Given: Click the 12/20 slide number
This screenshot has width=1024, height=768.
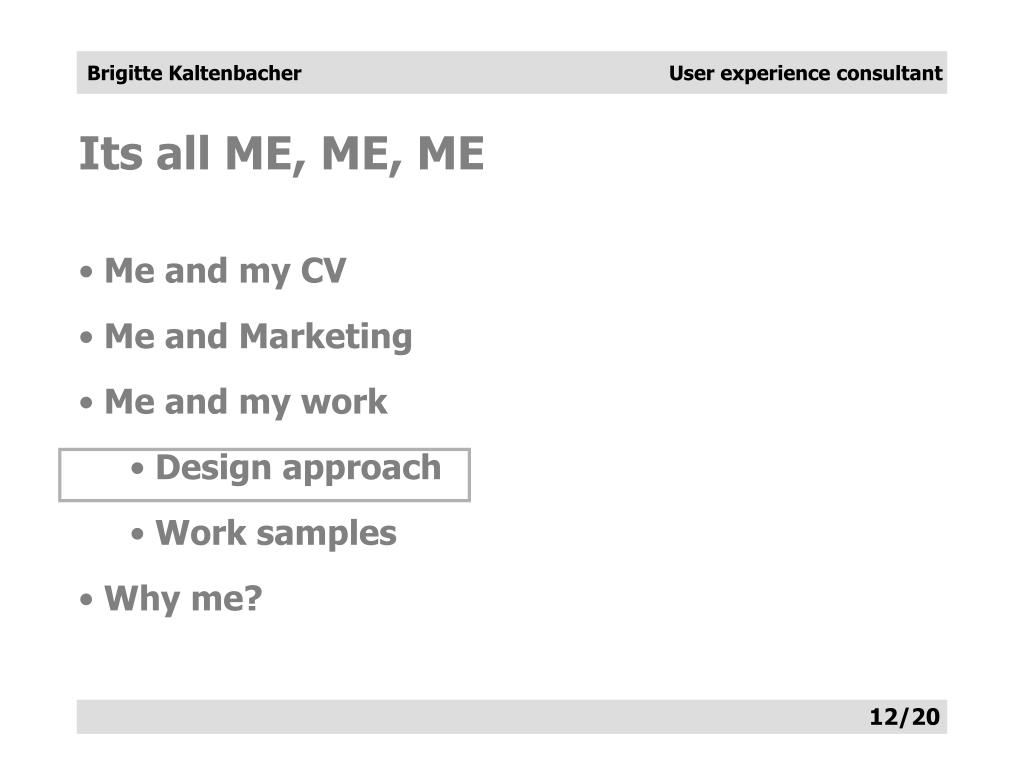Looking at the screenshot, I should 904,717.
